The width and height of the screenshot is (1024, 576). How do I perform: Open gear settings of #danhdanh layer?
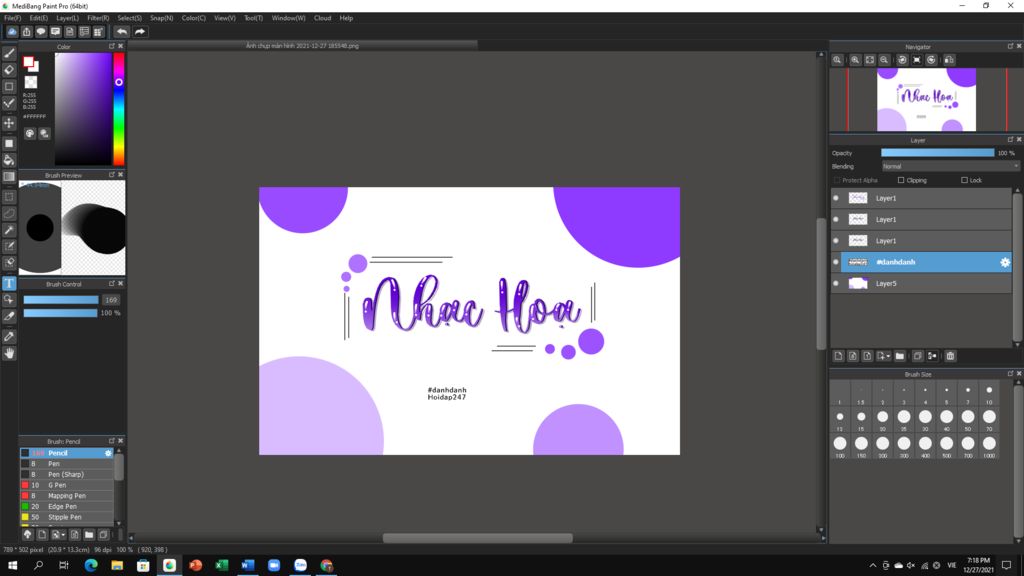(x=1005, y=262)
